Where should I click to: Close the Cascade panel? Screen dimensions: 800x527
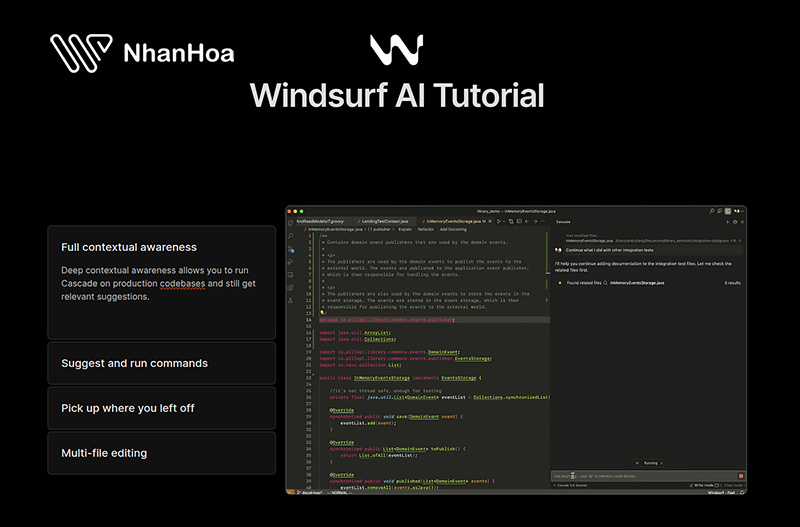coord(742,222)
